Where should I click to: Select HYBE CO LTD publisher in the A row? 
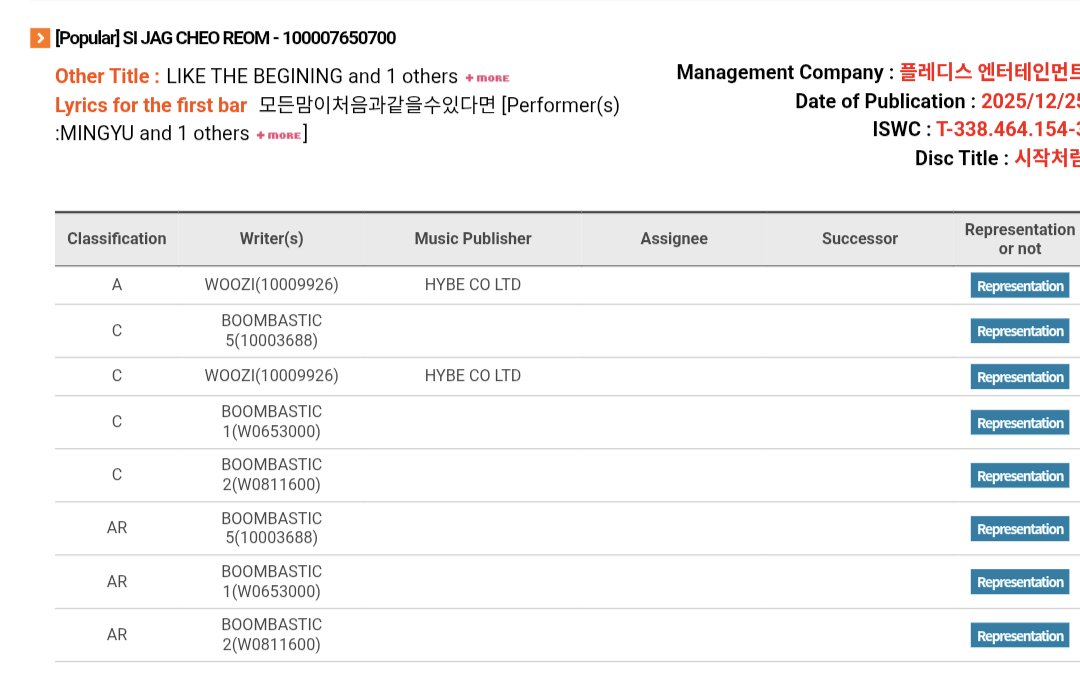(x=472, y=284)
